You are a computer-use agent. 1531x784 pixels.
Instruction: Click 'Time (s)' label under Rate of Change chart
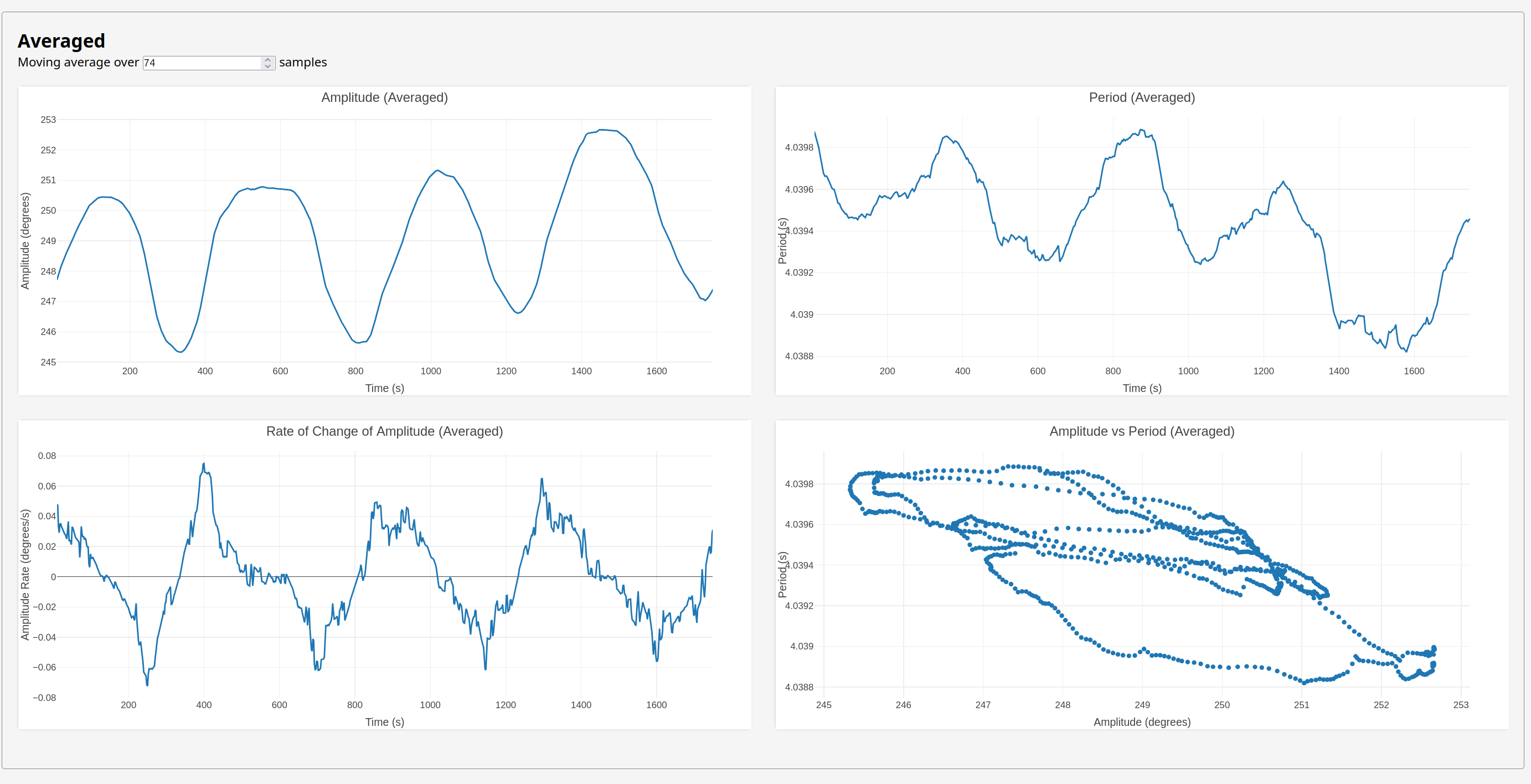(x=384, y=721)
